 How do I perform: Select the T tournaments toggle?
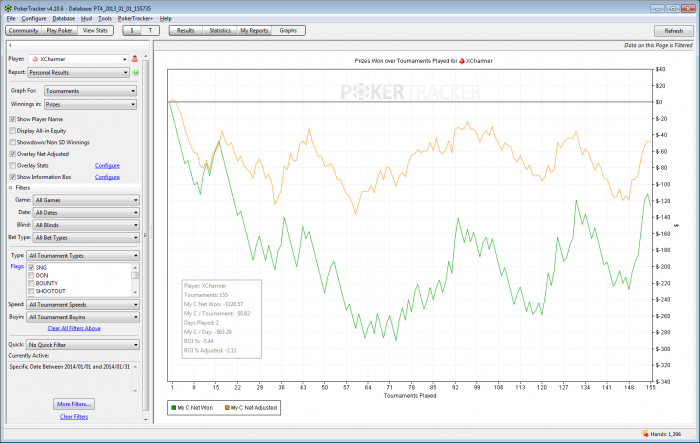[x=150, y=30]
